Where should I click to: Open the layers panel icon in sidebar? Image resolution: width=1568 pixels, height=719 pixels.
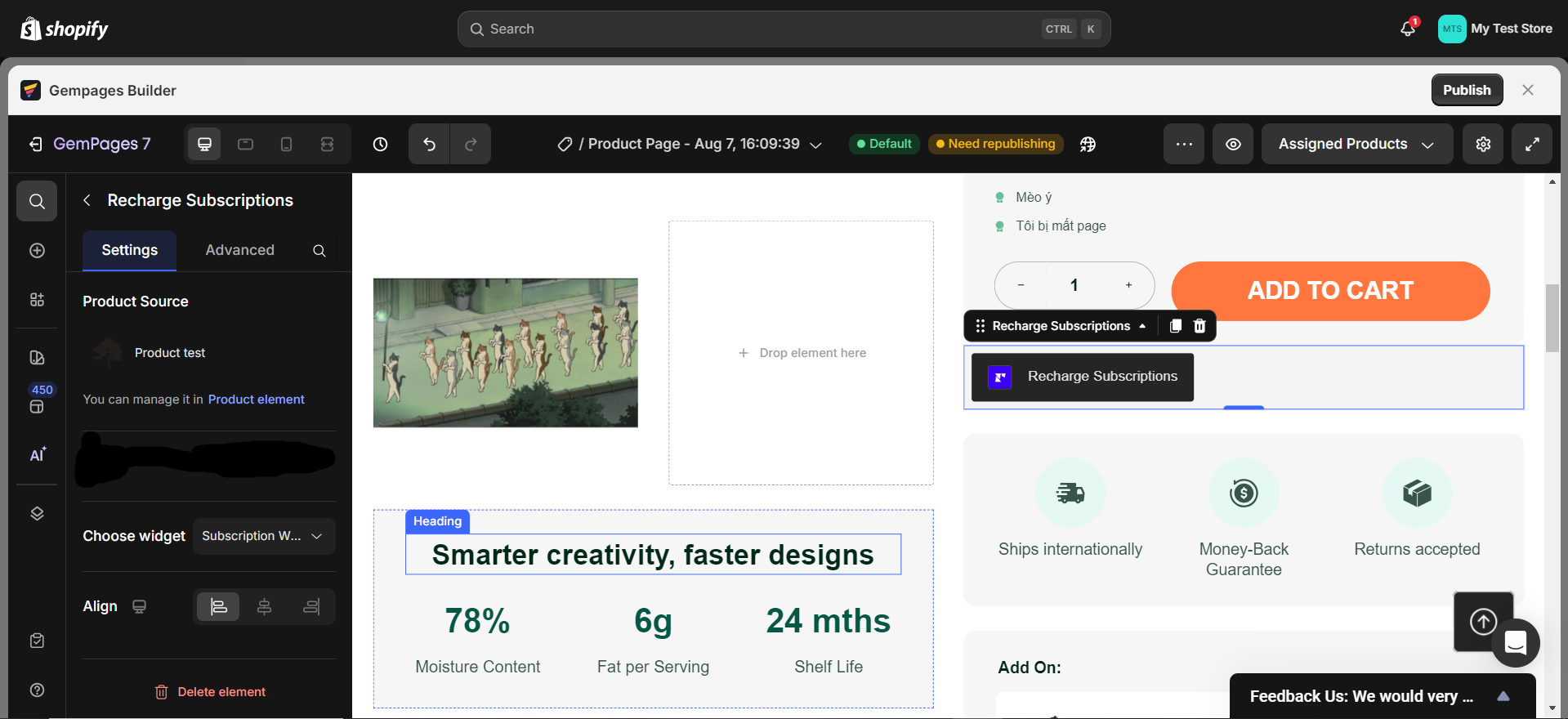[x=37, y=513]
